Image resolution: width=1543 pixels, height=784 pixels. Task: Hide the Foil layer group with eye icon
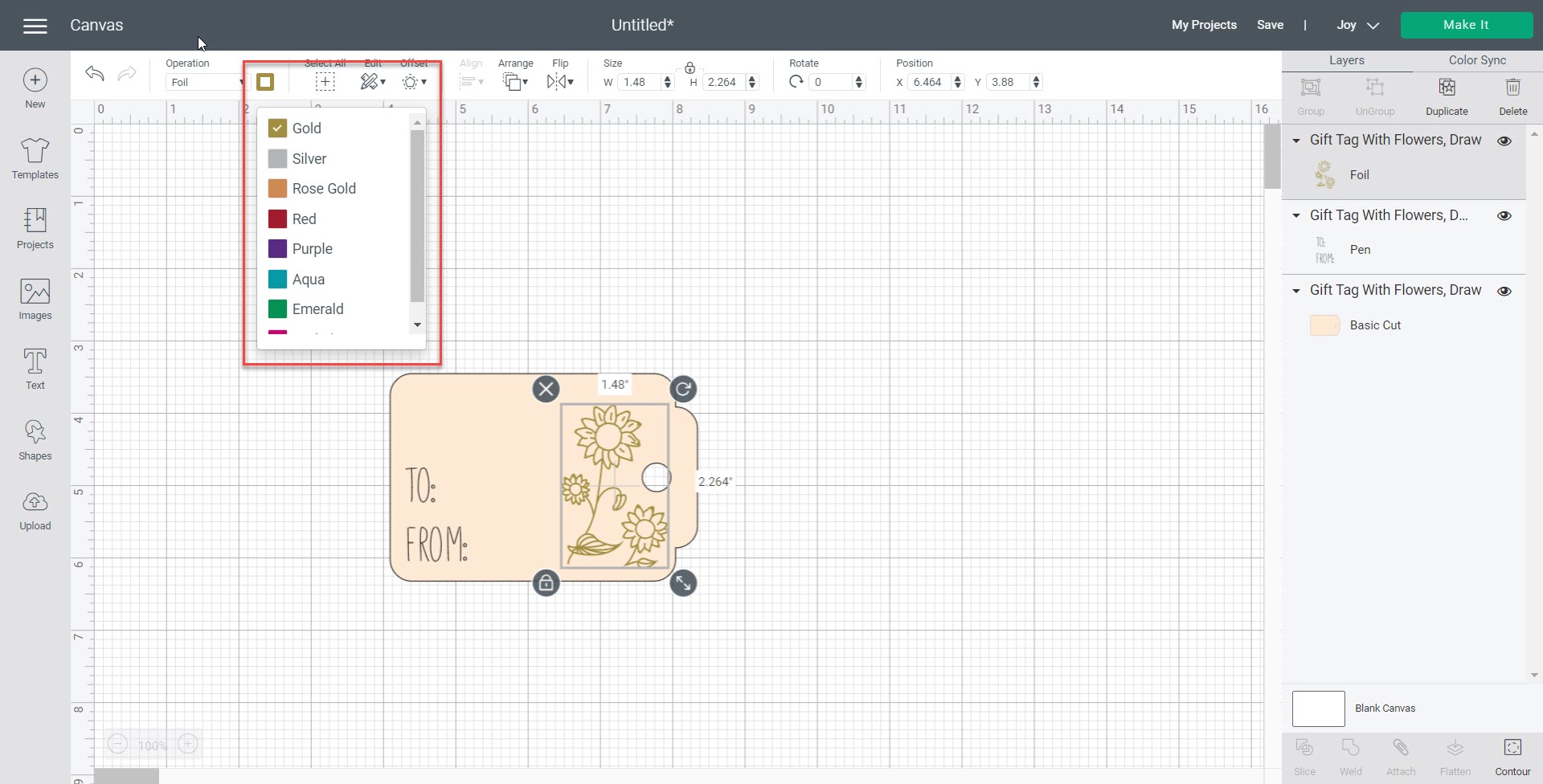(x=1504, y=141)
